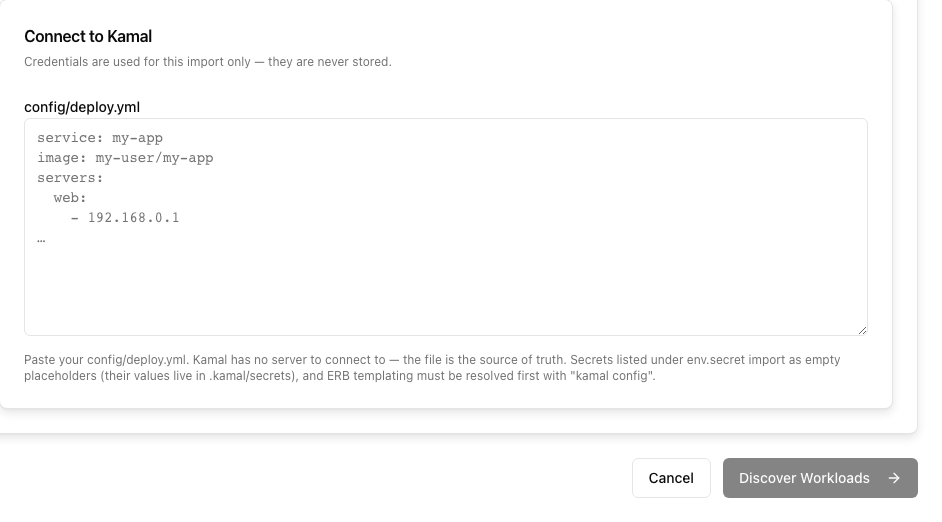
Task: Click 'the file is the source of truth' text
Action: click(x=484, y=360)
